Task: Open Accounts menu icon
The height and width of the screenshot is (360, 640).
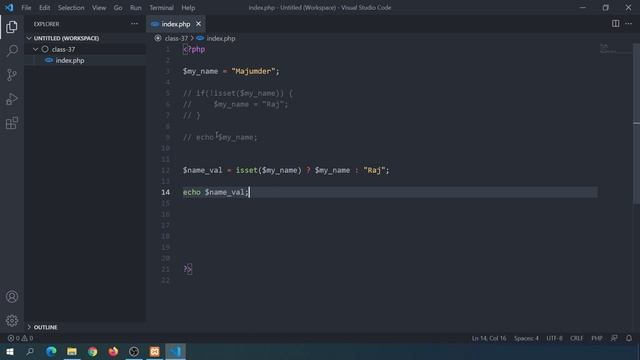Action: (12, 297)
